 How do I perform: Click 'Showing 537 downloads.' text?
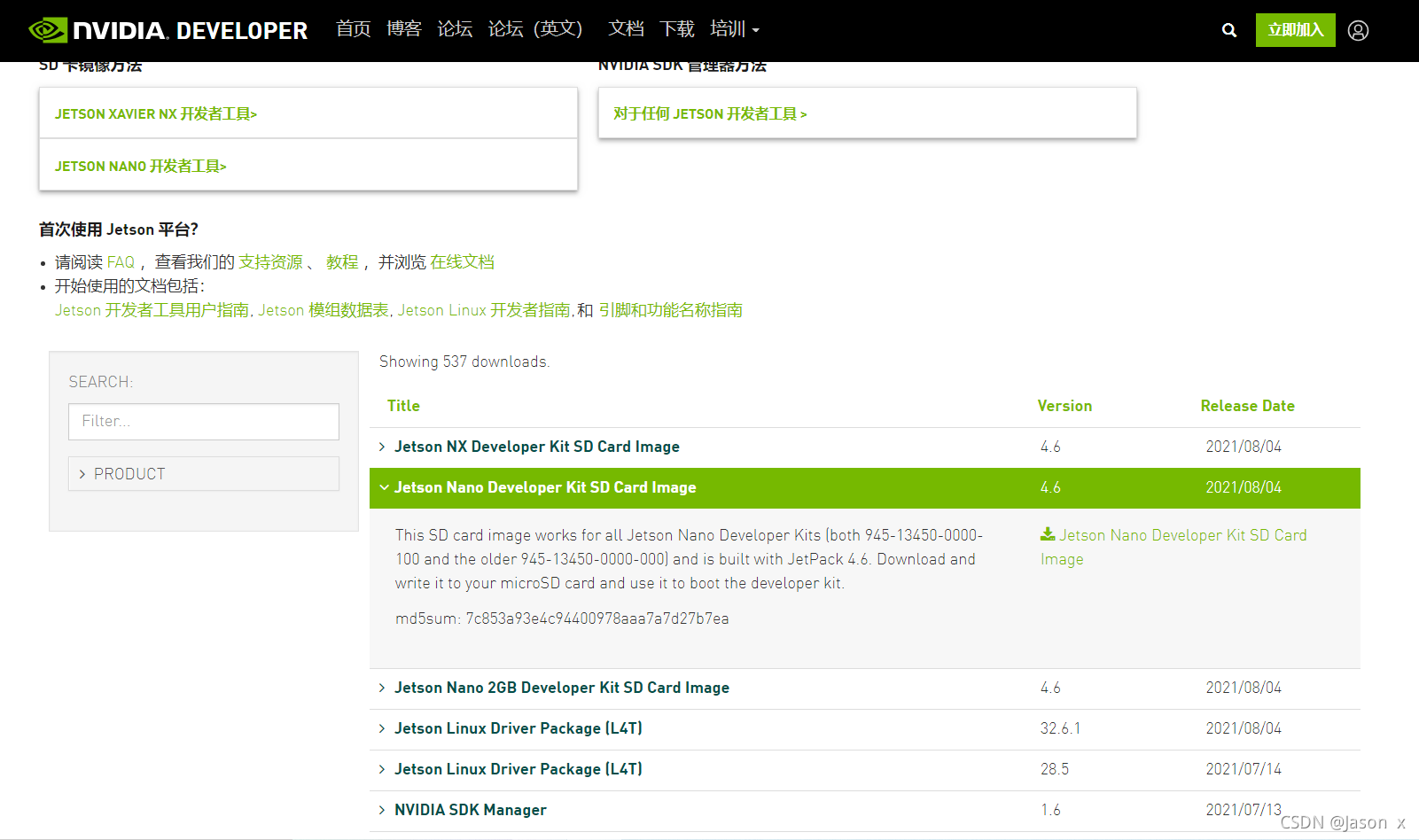(x=464, y=362)
